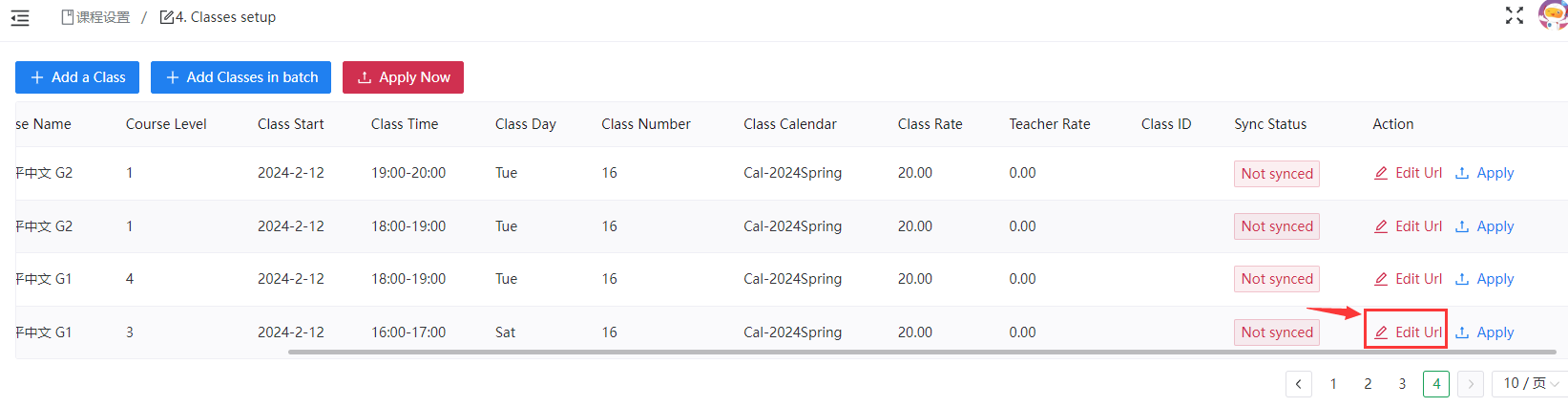Toggle fullscreen mode icon

pos(1515,15)
